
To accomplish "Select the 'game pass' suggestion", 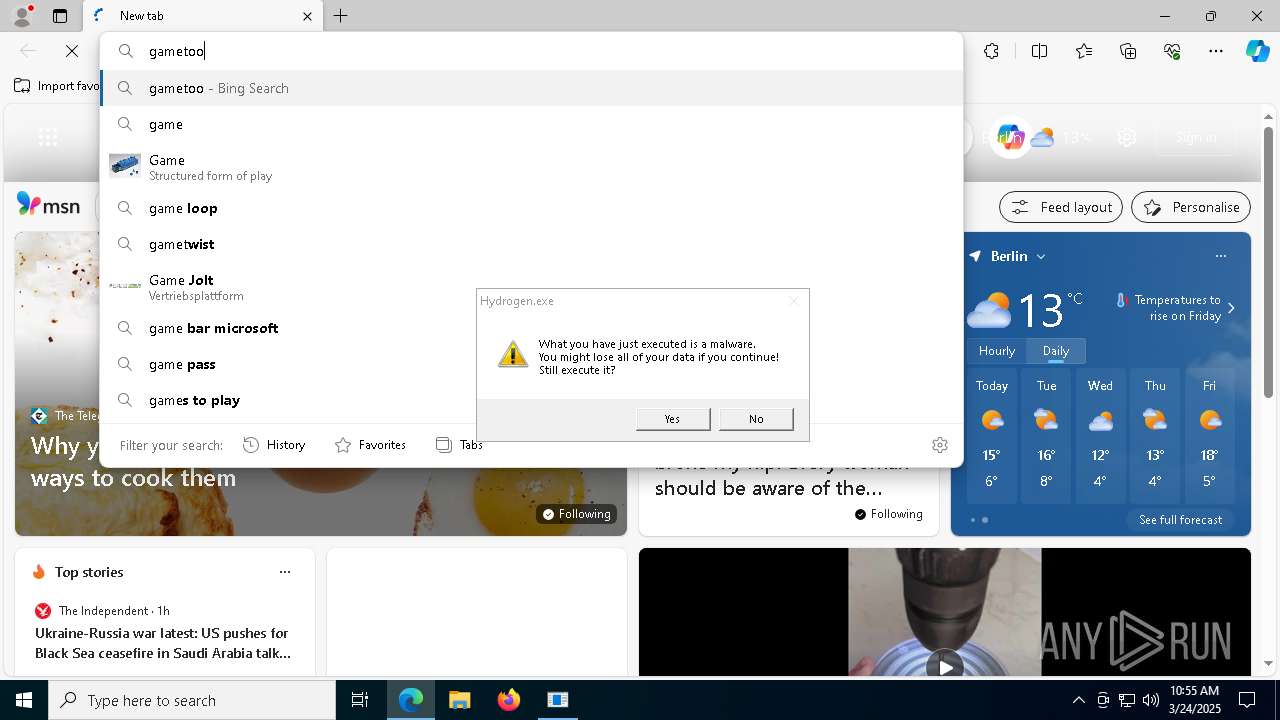I will click(532, 364).
